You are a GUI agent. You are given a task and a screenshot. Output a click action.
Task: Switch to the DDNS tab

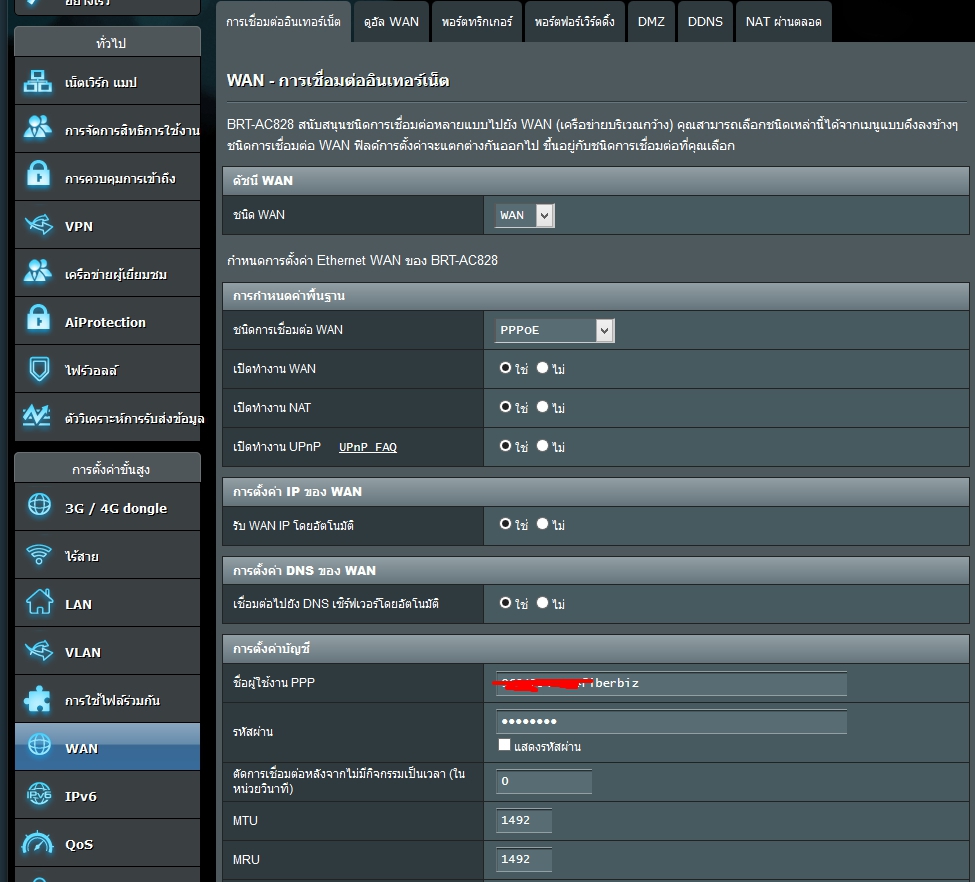click(x=705, y=22)
